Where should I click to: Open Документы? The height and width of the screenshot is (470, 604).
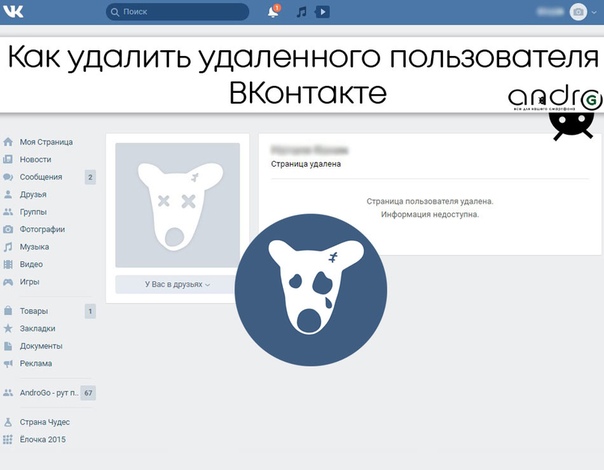point(41,346)
